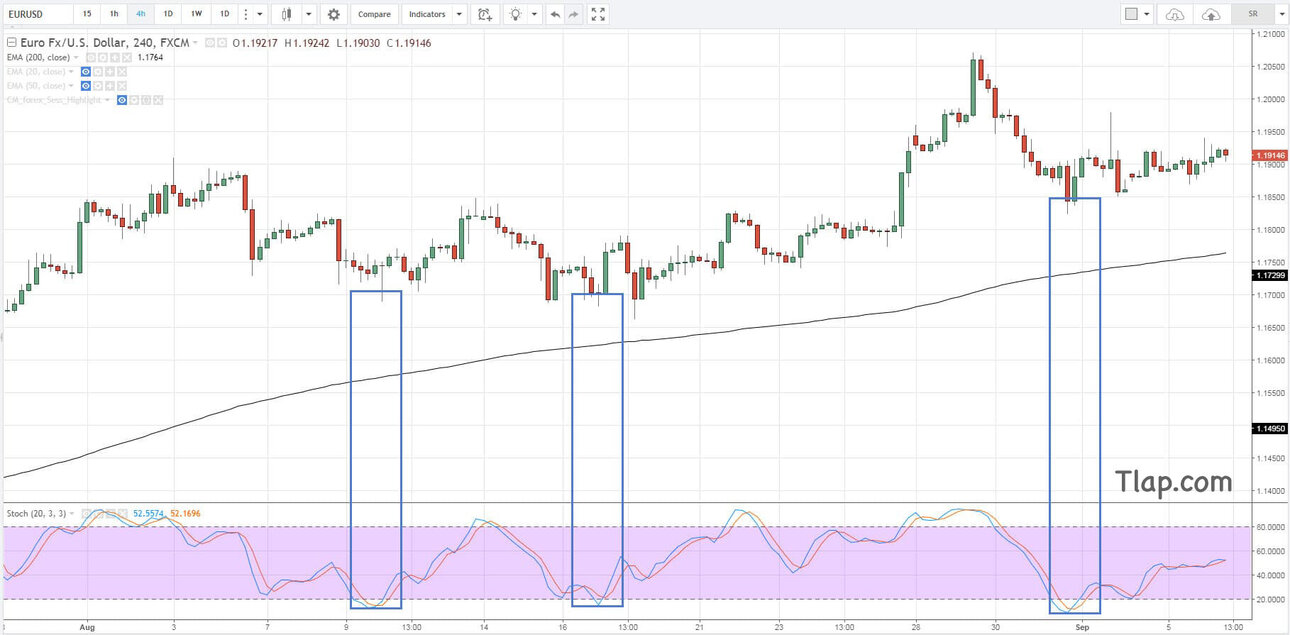
Task: Switch to the 15 minute timeframe
Action: coord(87,14)
